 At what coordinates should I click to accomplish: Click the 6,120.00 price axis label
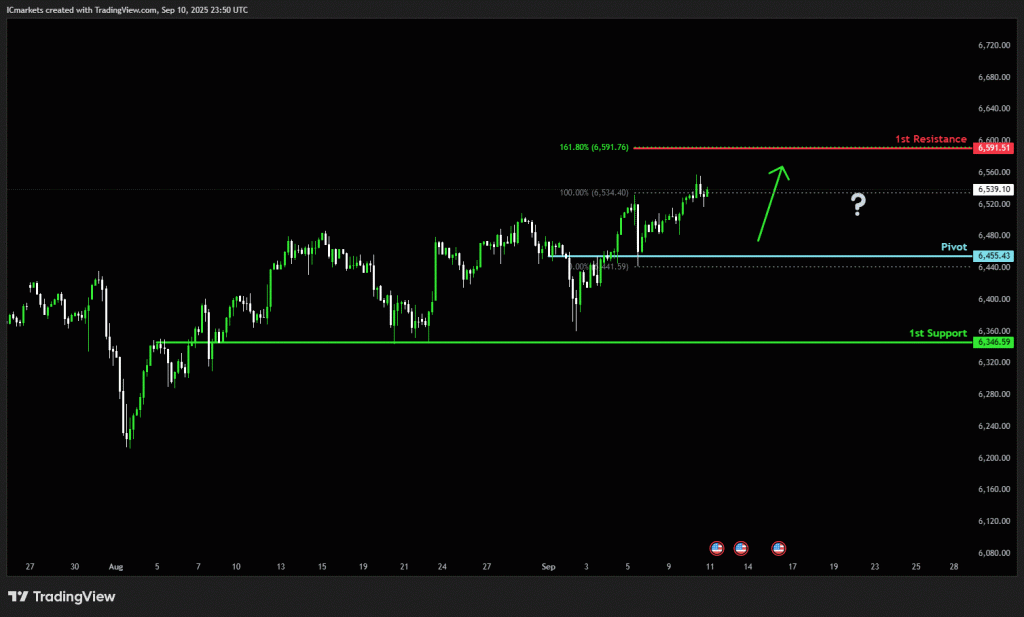tap(994, 521)
